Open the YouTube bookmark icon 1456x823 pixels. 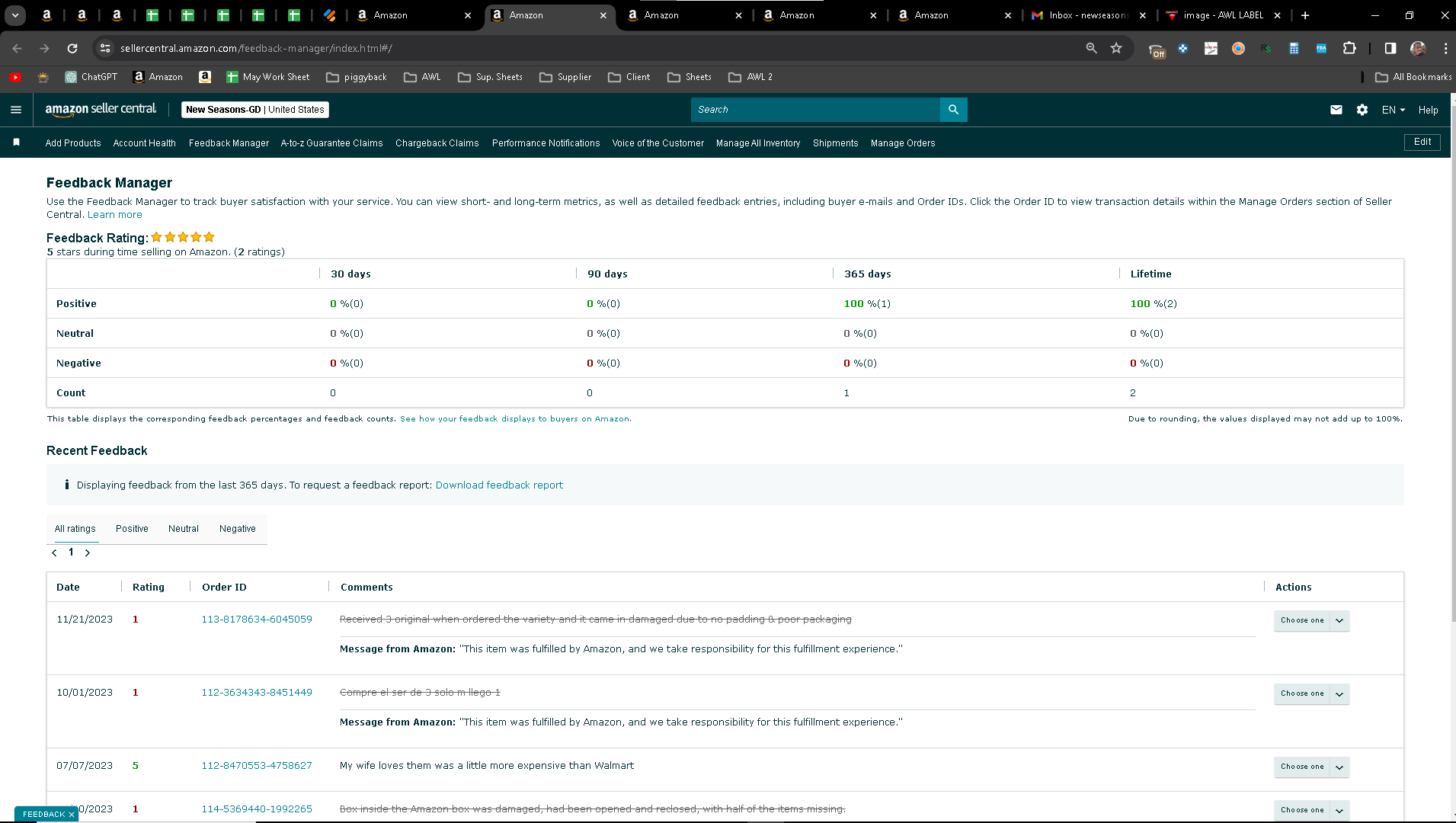point(15,77)
